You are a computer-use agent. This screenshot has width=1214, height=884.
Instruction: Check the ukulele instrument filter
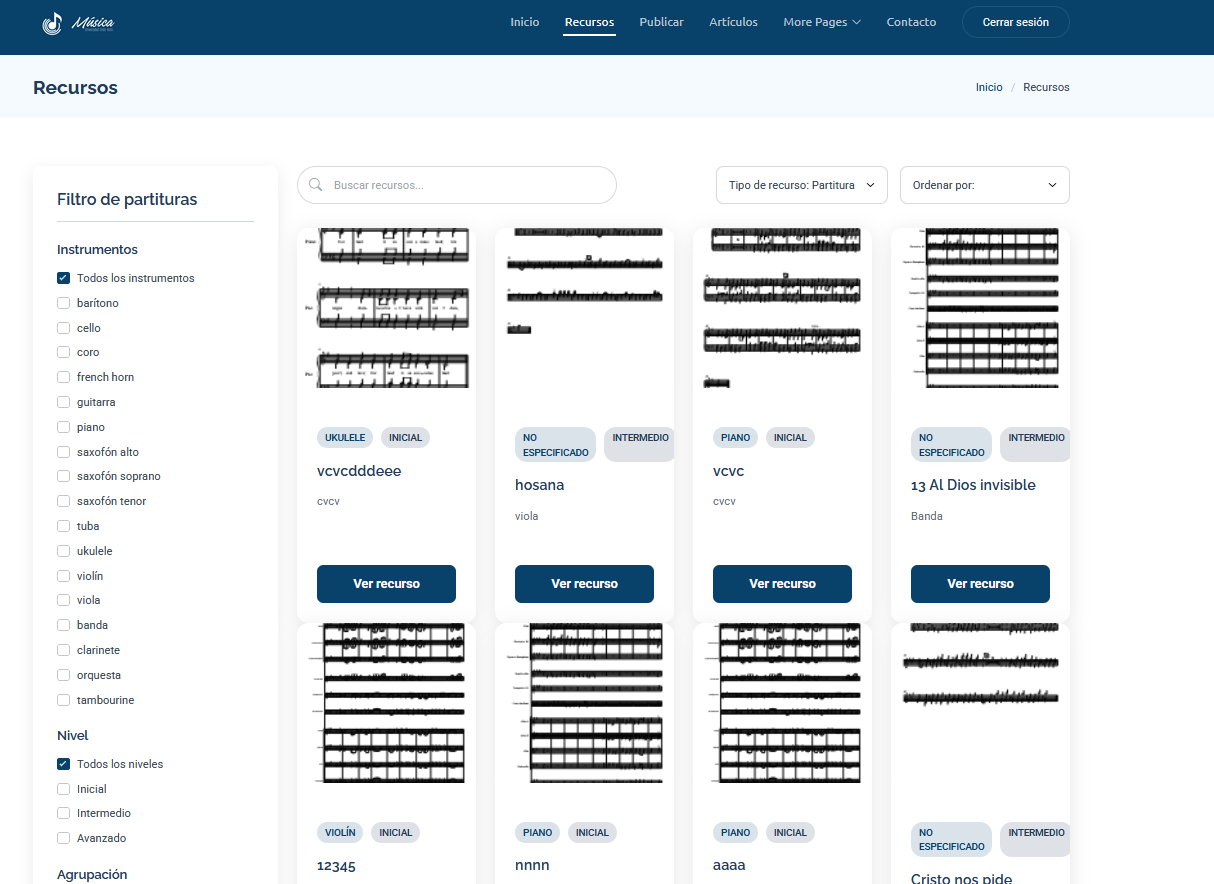(x=63, y=551)
